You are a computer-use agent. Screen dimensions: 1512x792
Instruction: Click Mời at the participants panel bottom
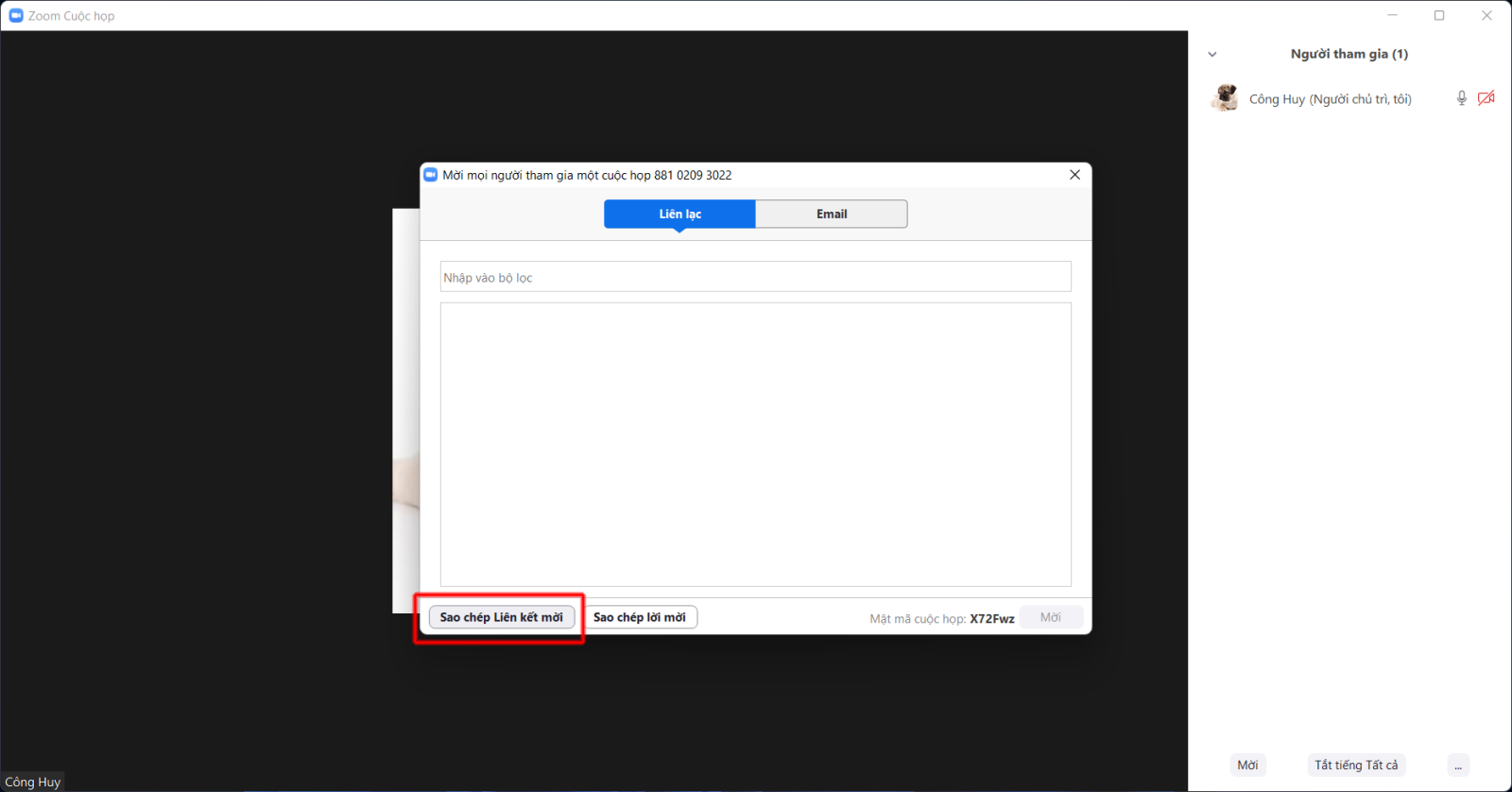1247,765
